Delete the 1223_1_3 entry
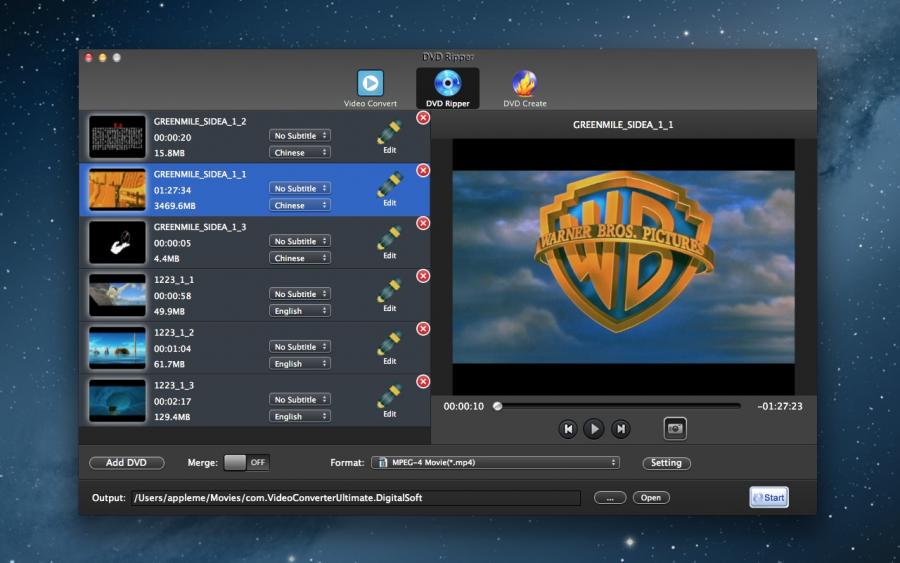 423,382
